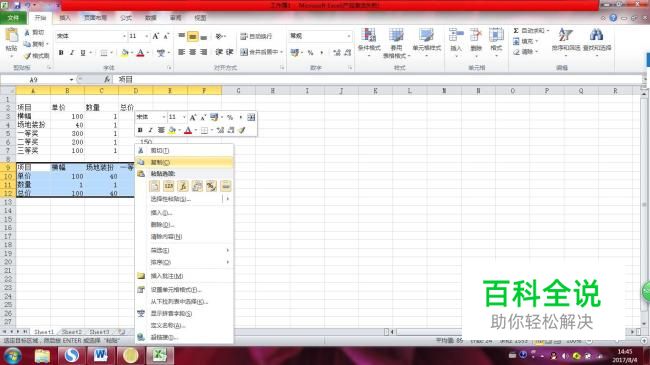Select Cut (剪切) in the context menu
The width and height of the screenshot is (650, 365).
(184, 151)
